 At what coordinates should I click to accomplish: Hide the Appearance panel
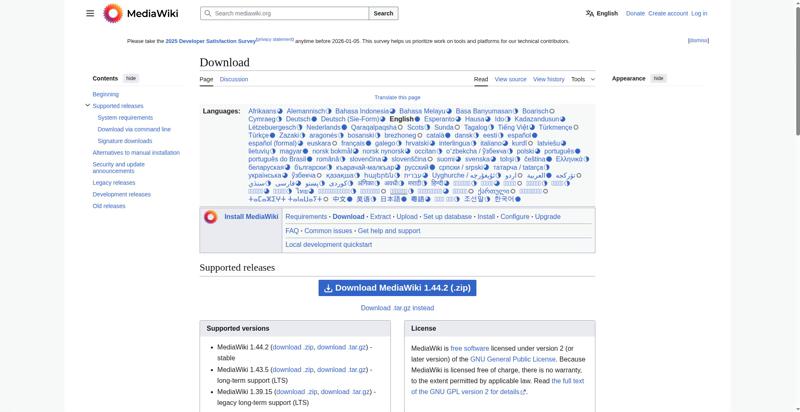click(658, 78)
